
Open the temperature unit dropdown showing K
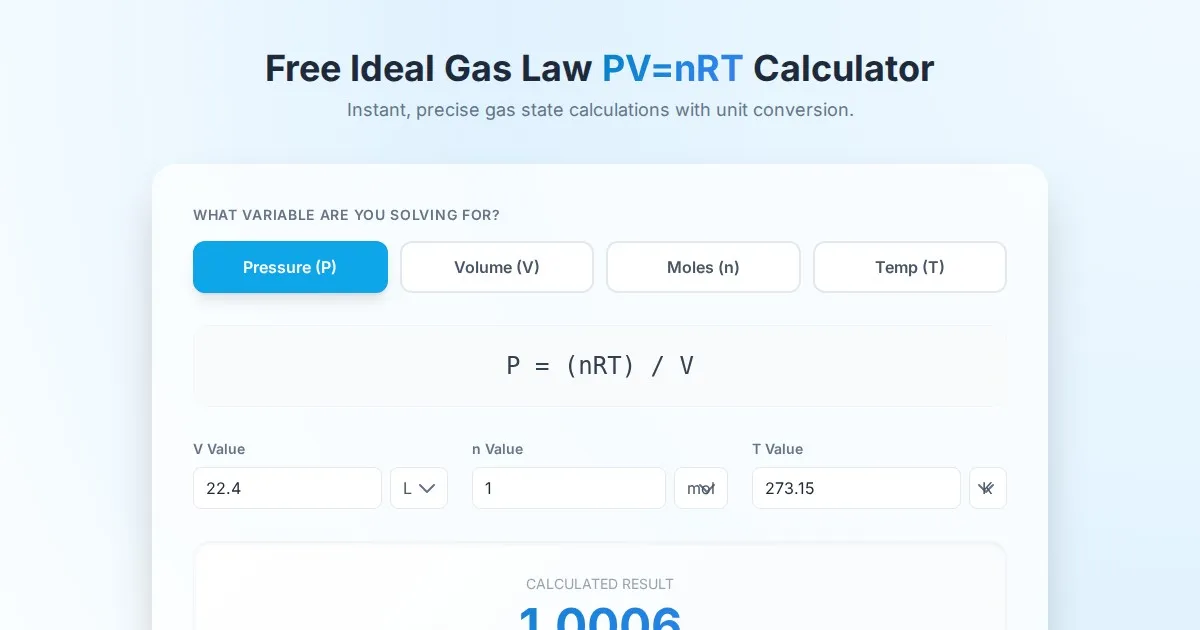click(x=987, y=488)
